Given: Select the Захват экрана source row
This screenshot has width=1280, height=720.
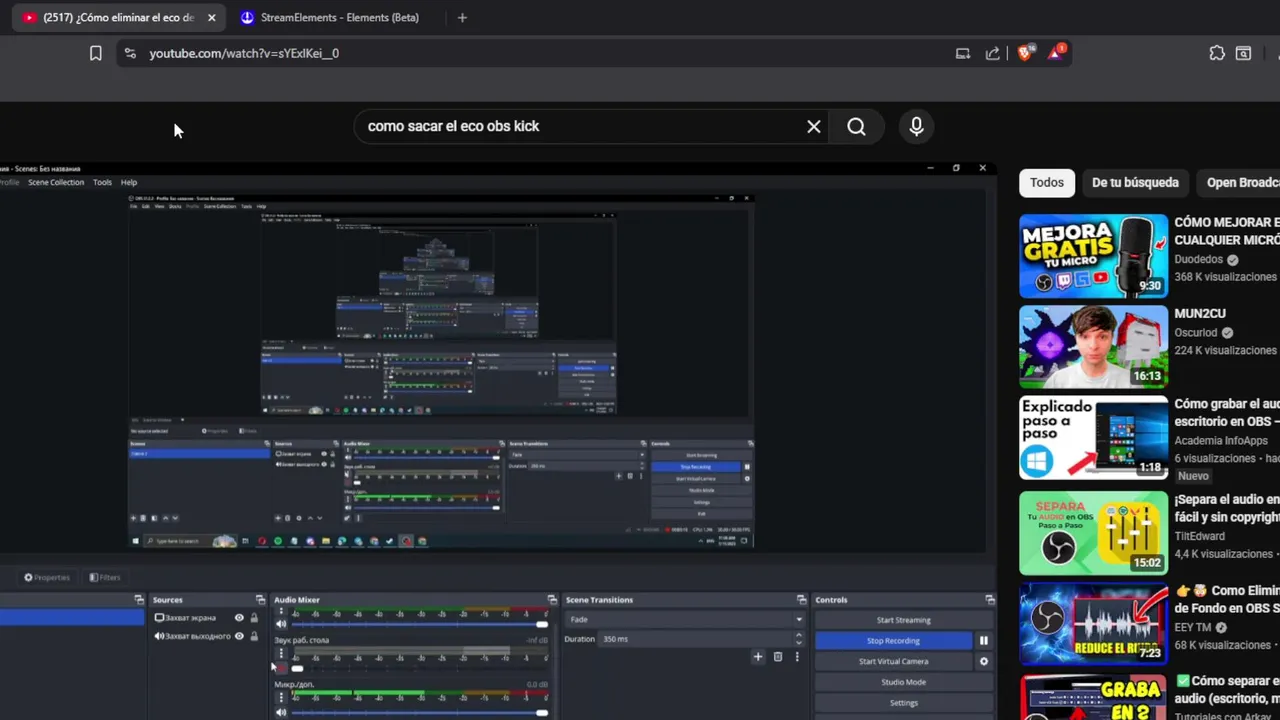Looking at the screenshot, I should [205, 618].
